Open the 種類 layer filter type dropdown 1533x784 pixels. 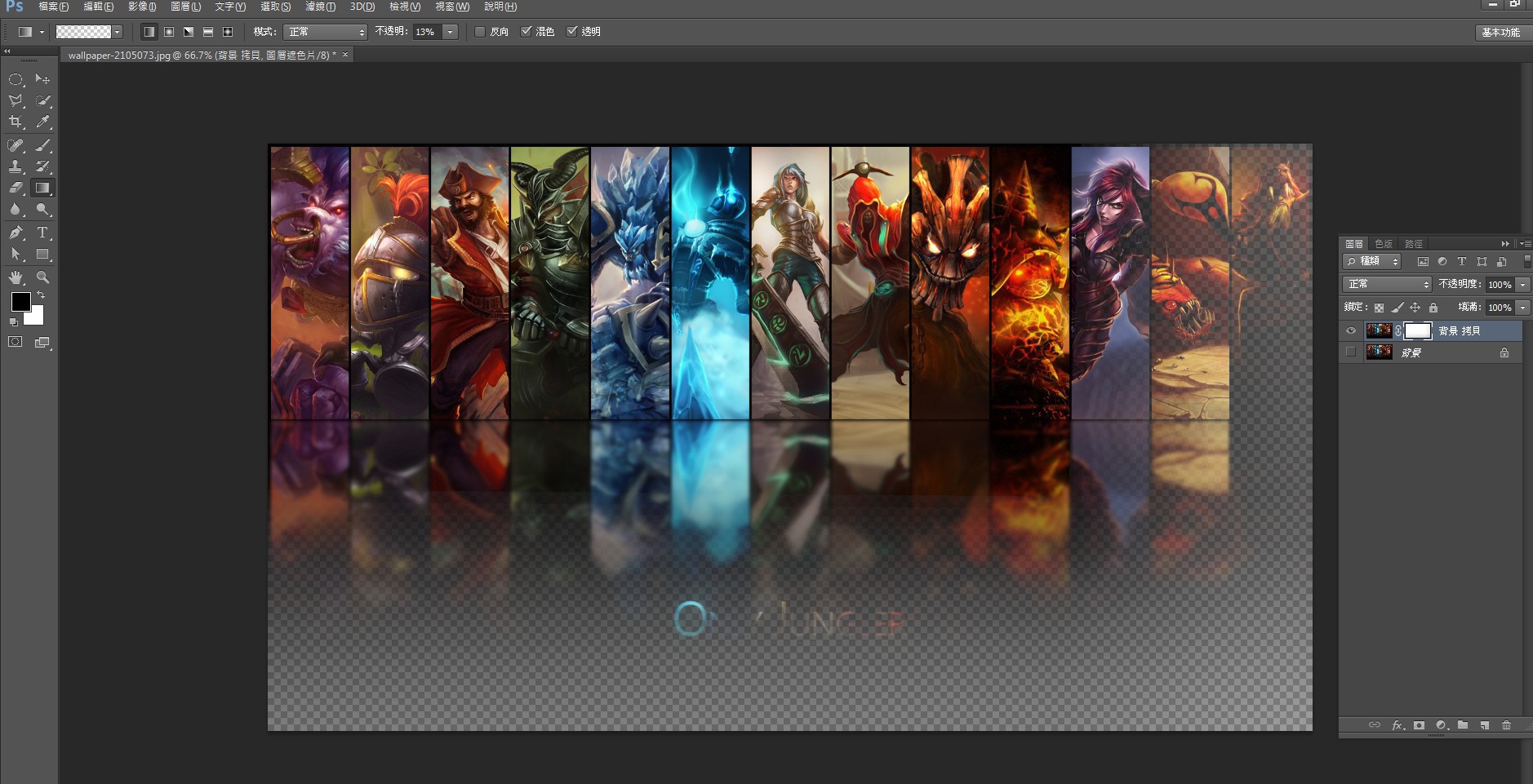tap(1372, 262)
